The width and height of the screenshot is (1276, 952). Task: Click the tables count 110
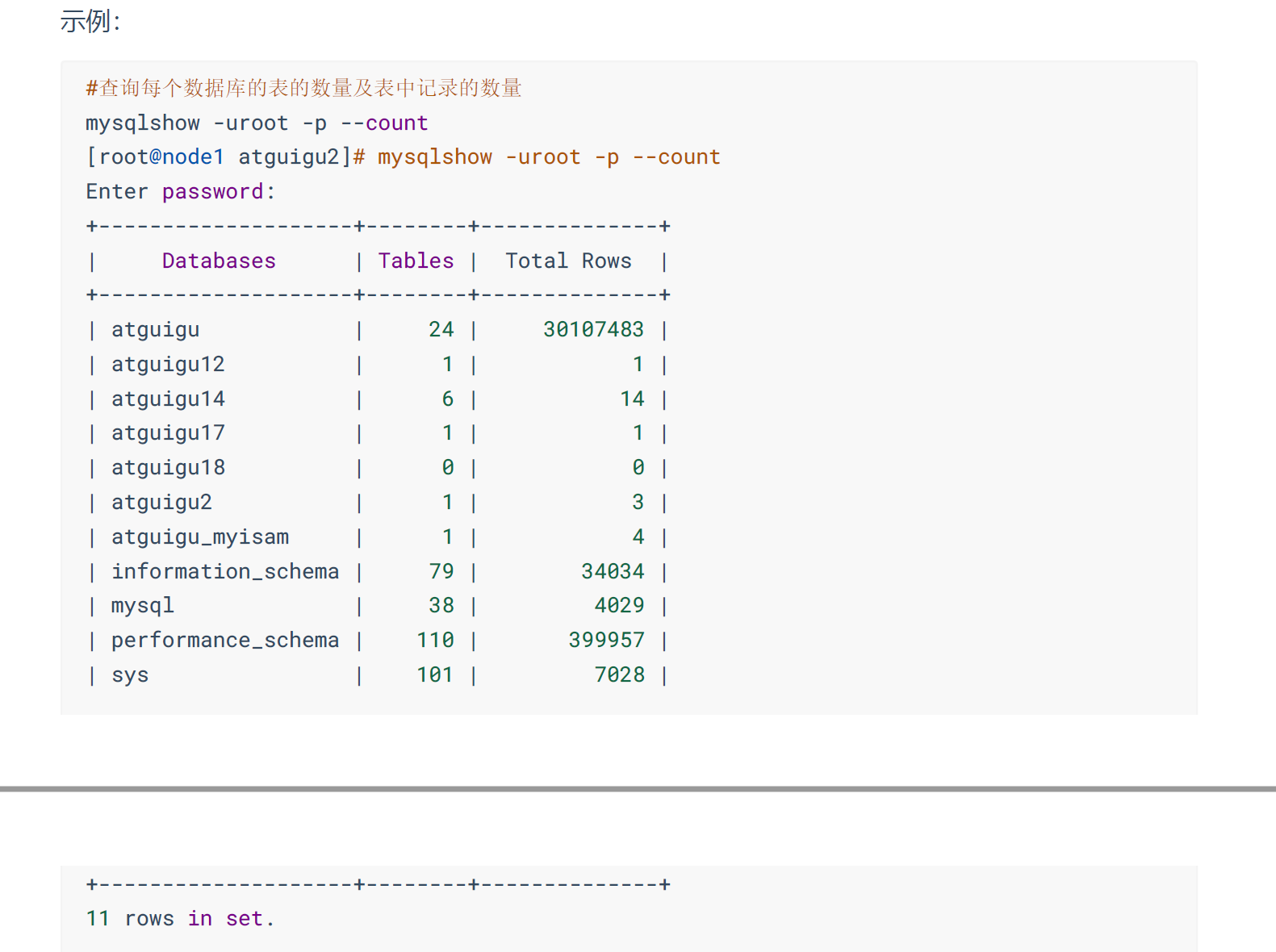[435, 640]
